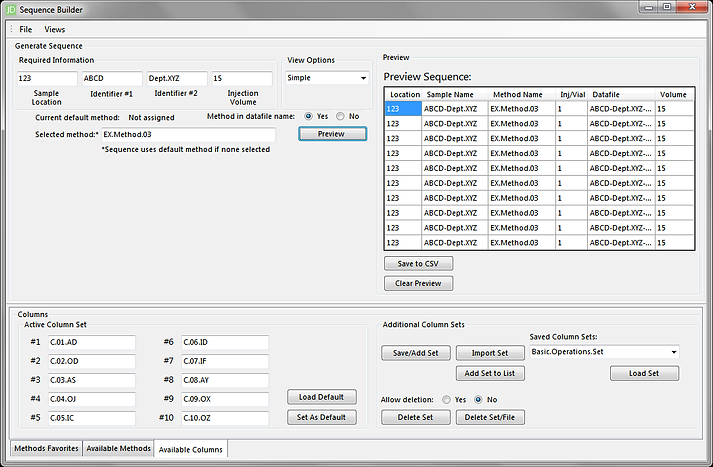Click the Sample Name column header

point(455,95)
